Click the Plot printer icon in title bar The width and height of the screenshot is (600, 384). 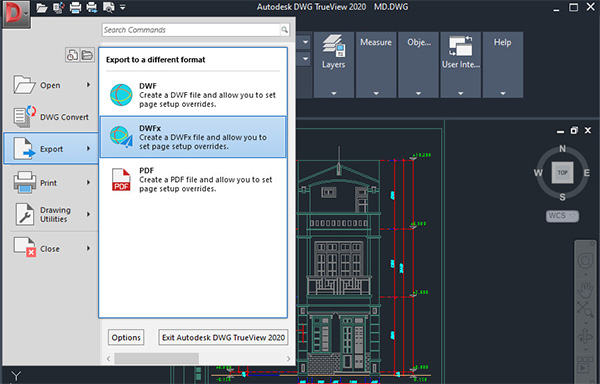pyautogui.click(x=75, y=8)
